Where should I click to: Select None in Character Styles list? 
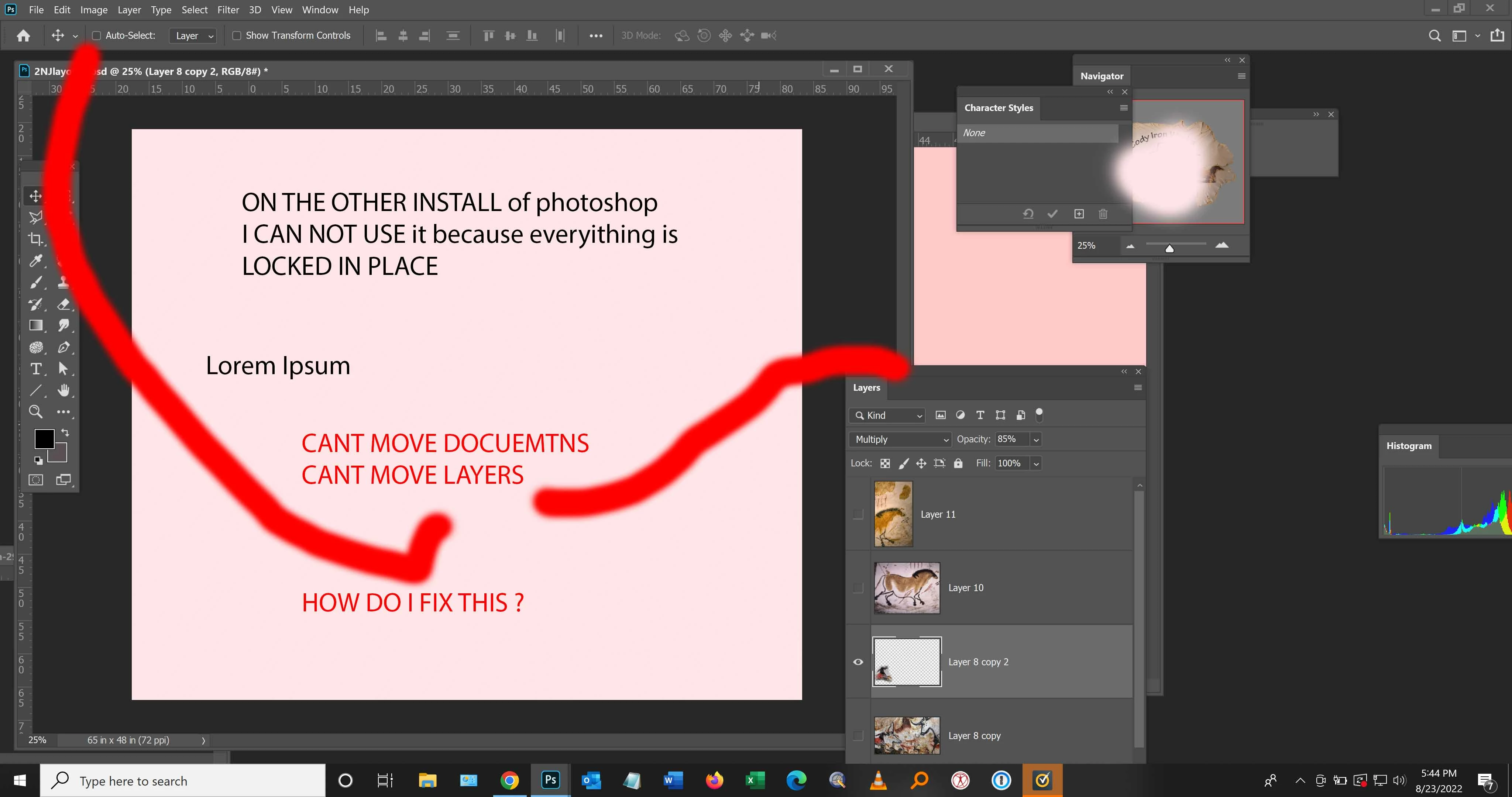1037,132
